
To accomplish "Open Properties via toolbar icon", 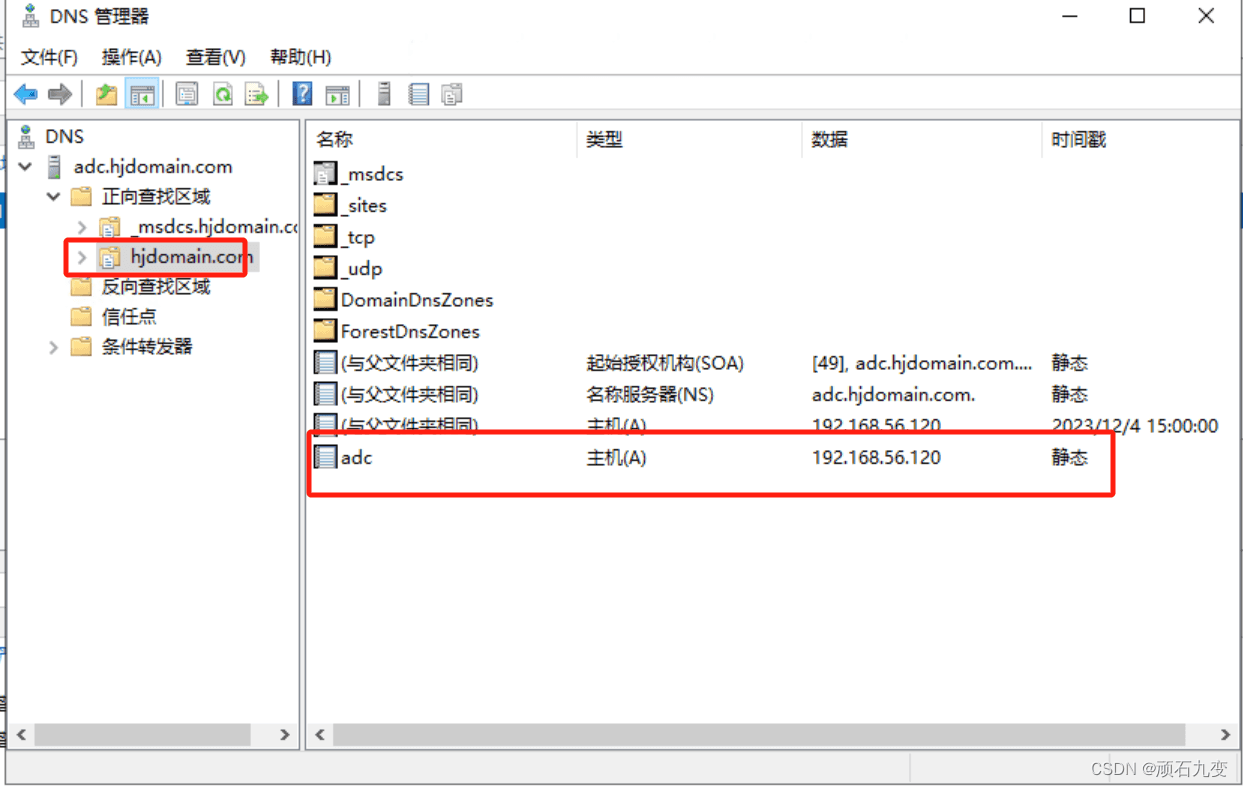I will tap(187, 95).
